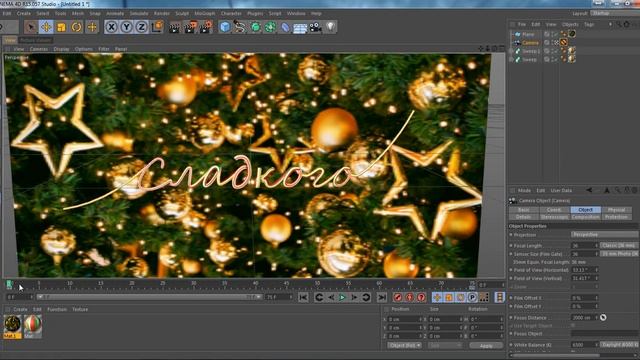The height and width of the screenshot is (360, 640).
Task: Open Focal Length preset dropdown
Action: 619,246
